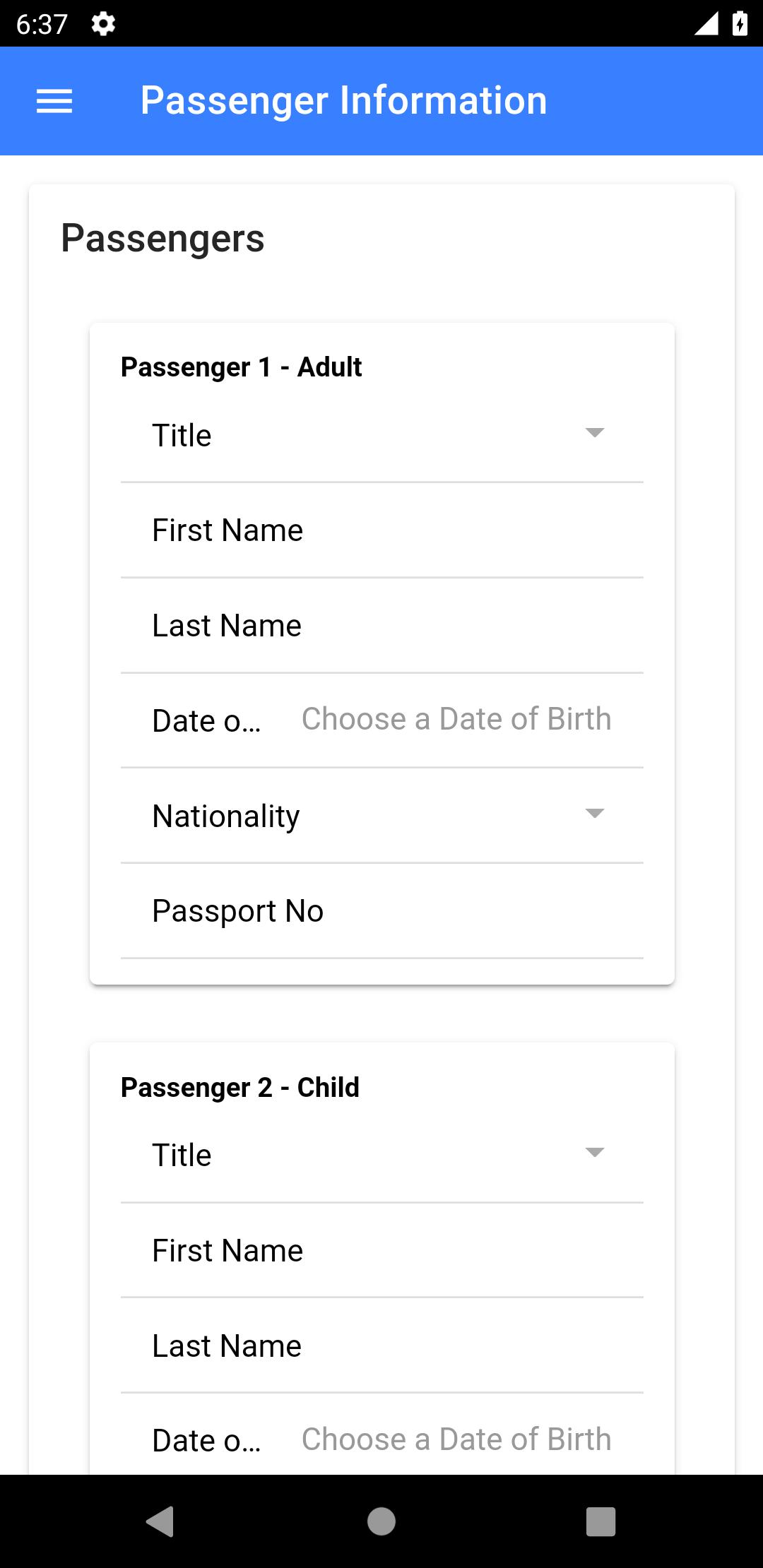Image resolution: width=763 pixels, height=1568 pixels.
Task: Enter Passenger 1 First Name field
Action: click(x=381, y=530)
